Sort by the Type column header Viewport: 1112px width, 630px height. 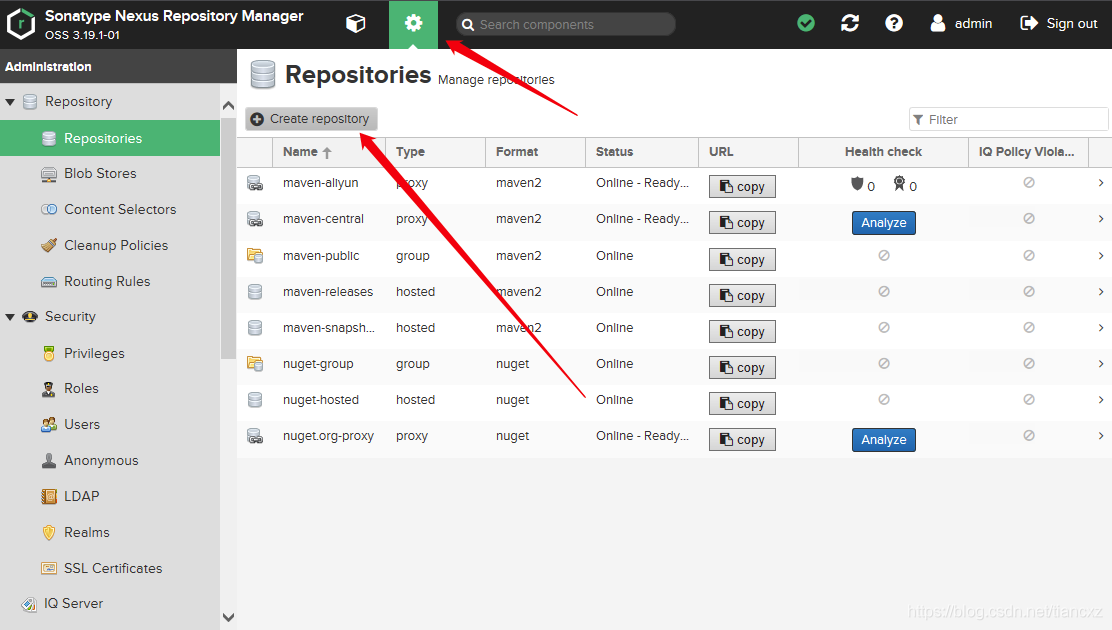[x=435, y=152]
